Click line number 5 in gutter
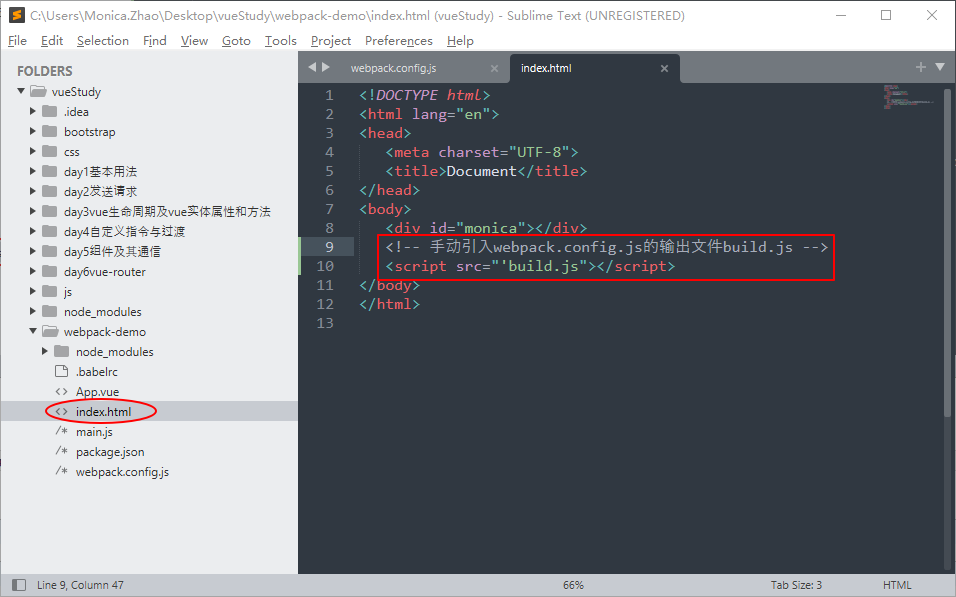The width and height of the screenshot is (956, 597). [329, 171]
